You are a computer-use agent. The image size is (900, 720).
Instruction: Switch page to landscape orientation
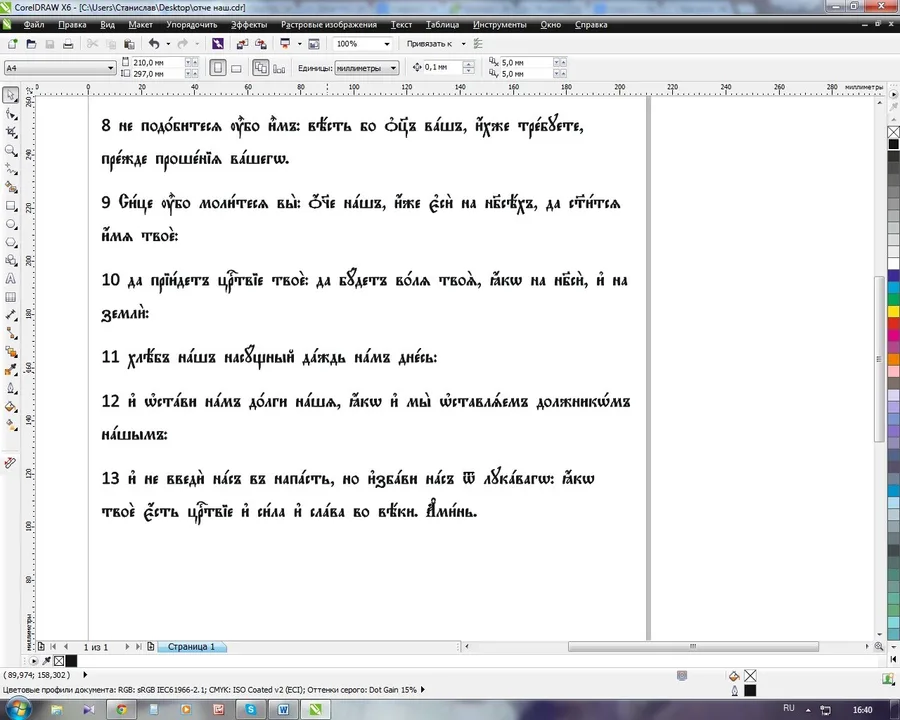click(236, 68)
